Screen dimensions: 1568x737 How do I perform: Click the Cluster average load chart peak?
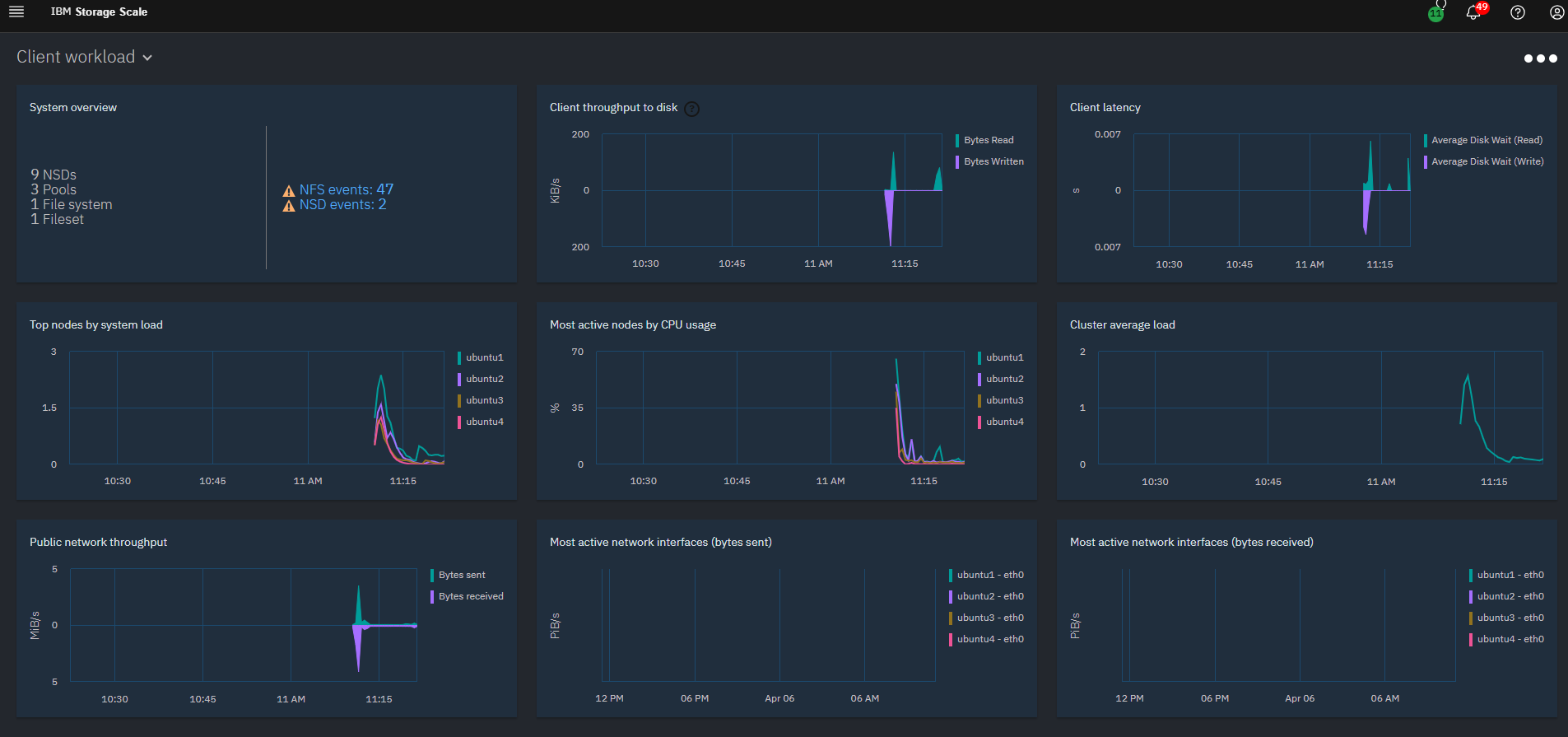click(1467, 376)
